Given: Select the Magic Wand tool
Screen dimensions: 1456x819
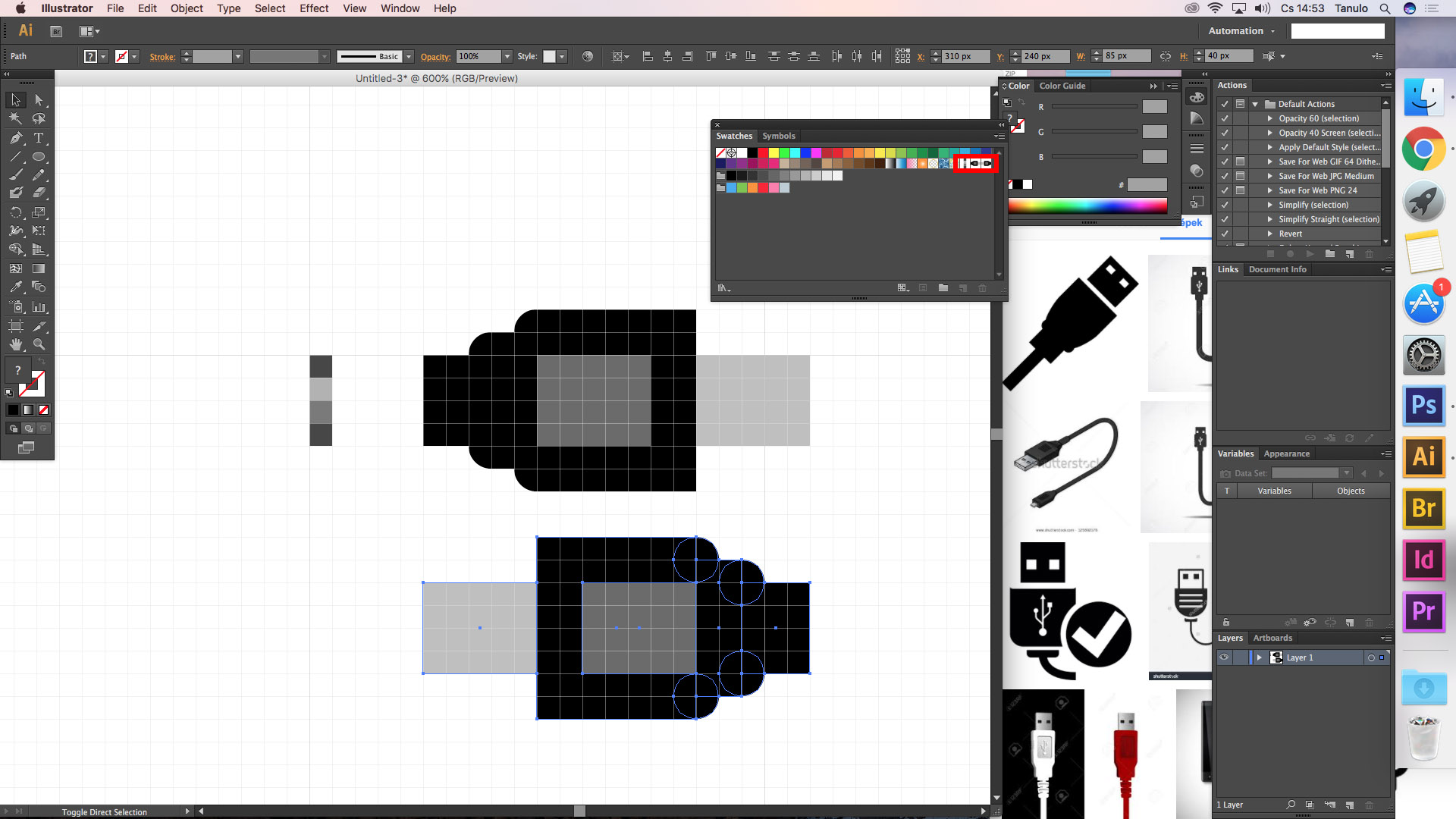Looking at the screenshot, I should pos(16,119).
